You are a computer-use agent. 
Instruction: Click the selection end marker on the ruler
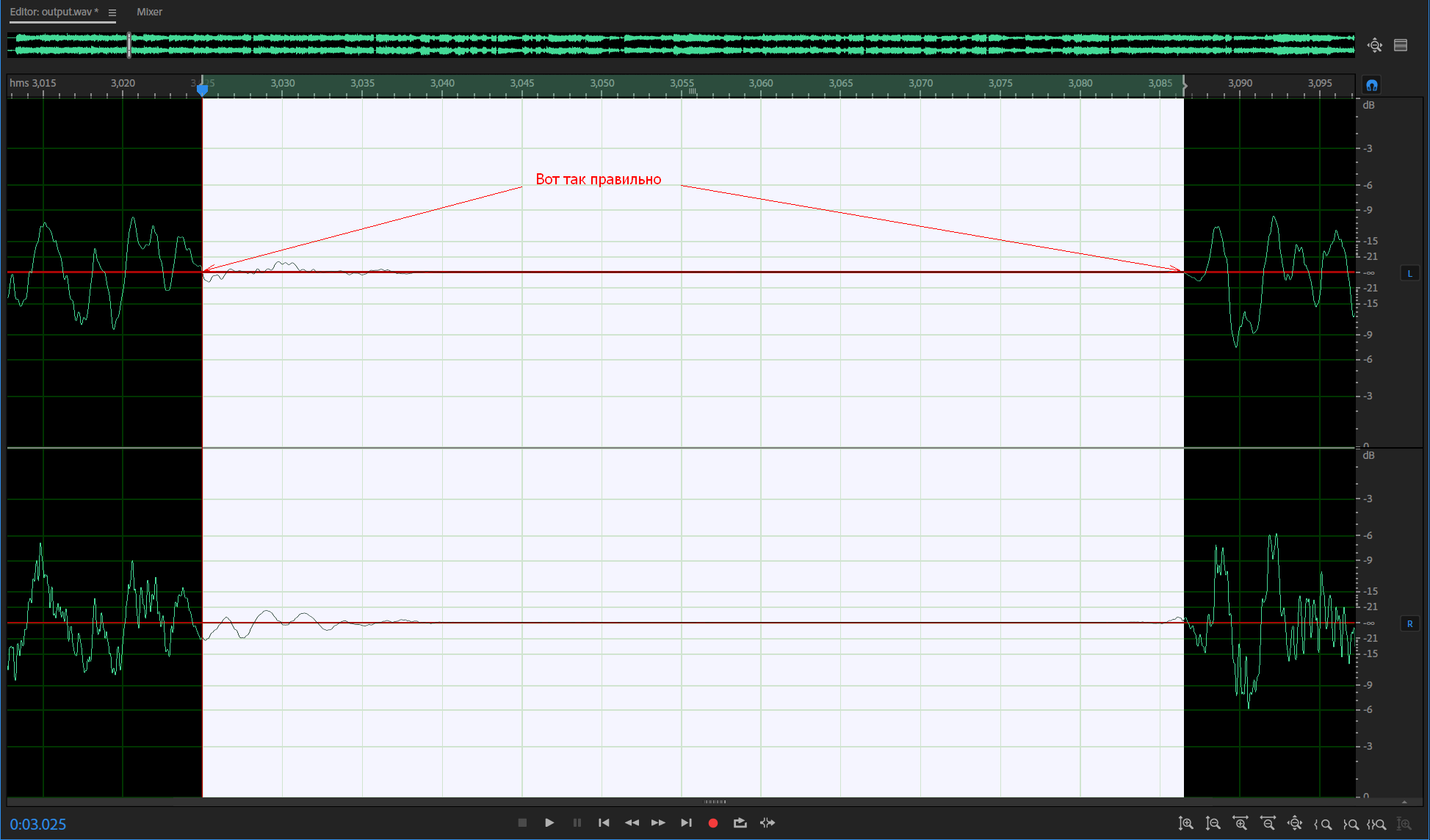1184,85
